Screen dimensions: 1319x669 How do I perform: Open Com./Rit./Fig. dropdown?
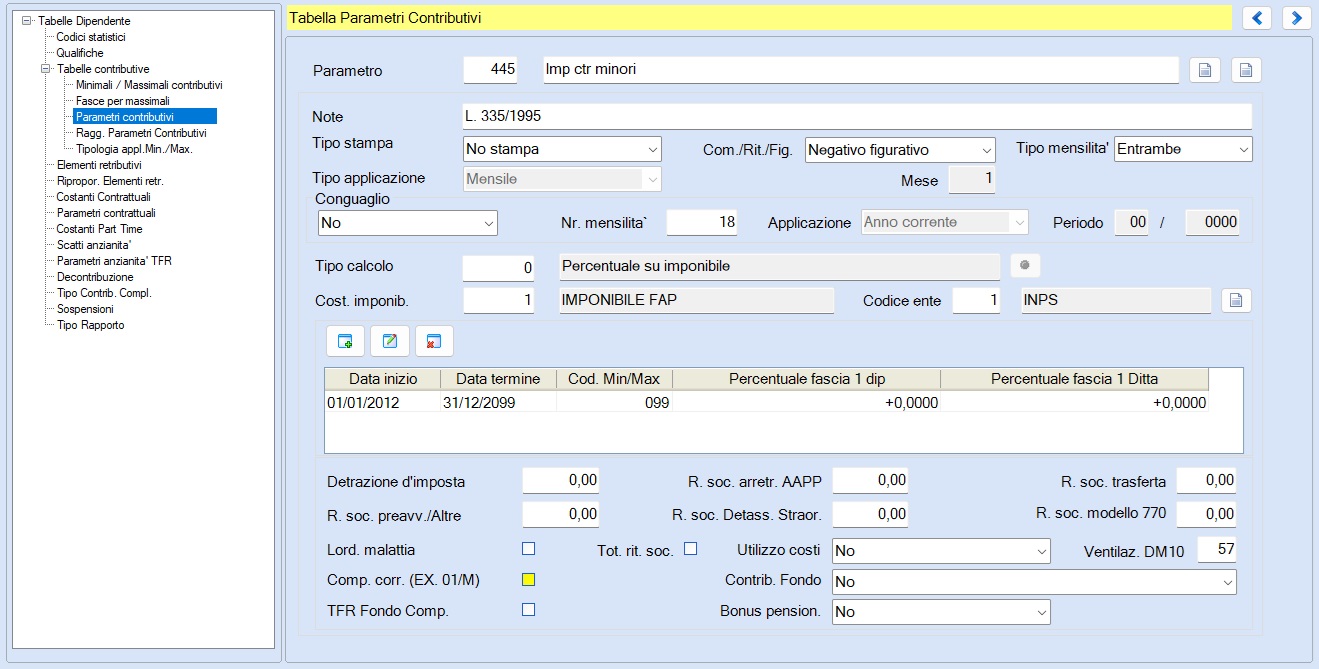point(900,150)
